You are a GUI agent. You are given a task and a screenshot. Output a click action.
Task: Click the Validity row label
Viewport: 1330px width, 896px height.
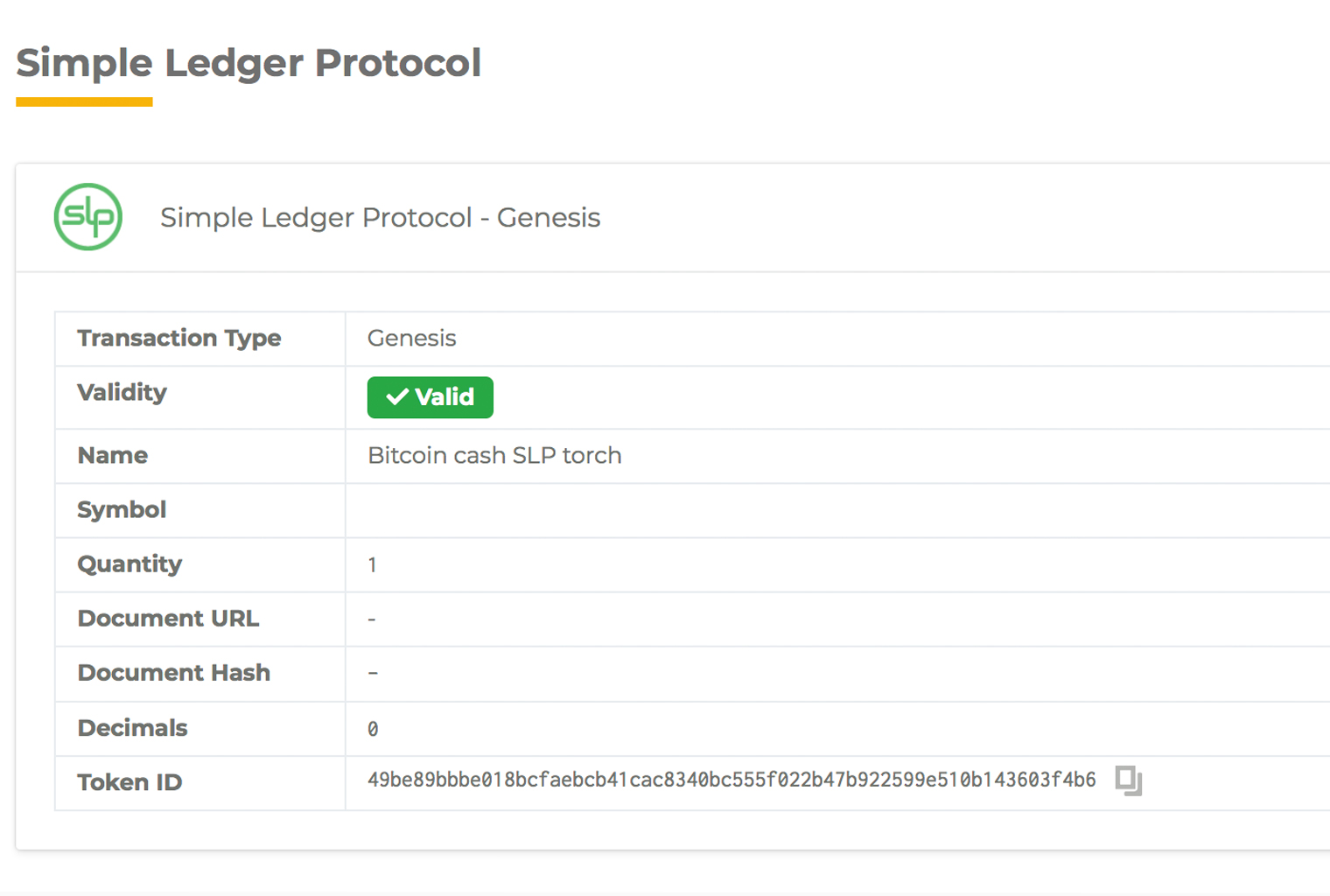click(122, 392)
